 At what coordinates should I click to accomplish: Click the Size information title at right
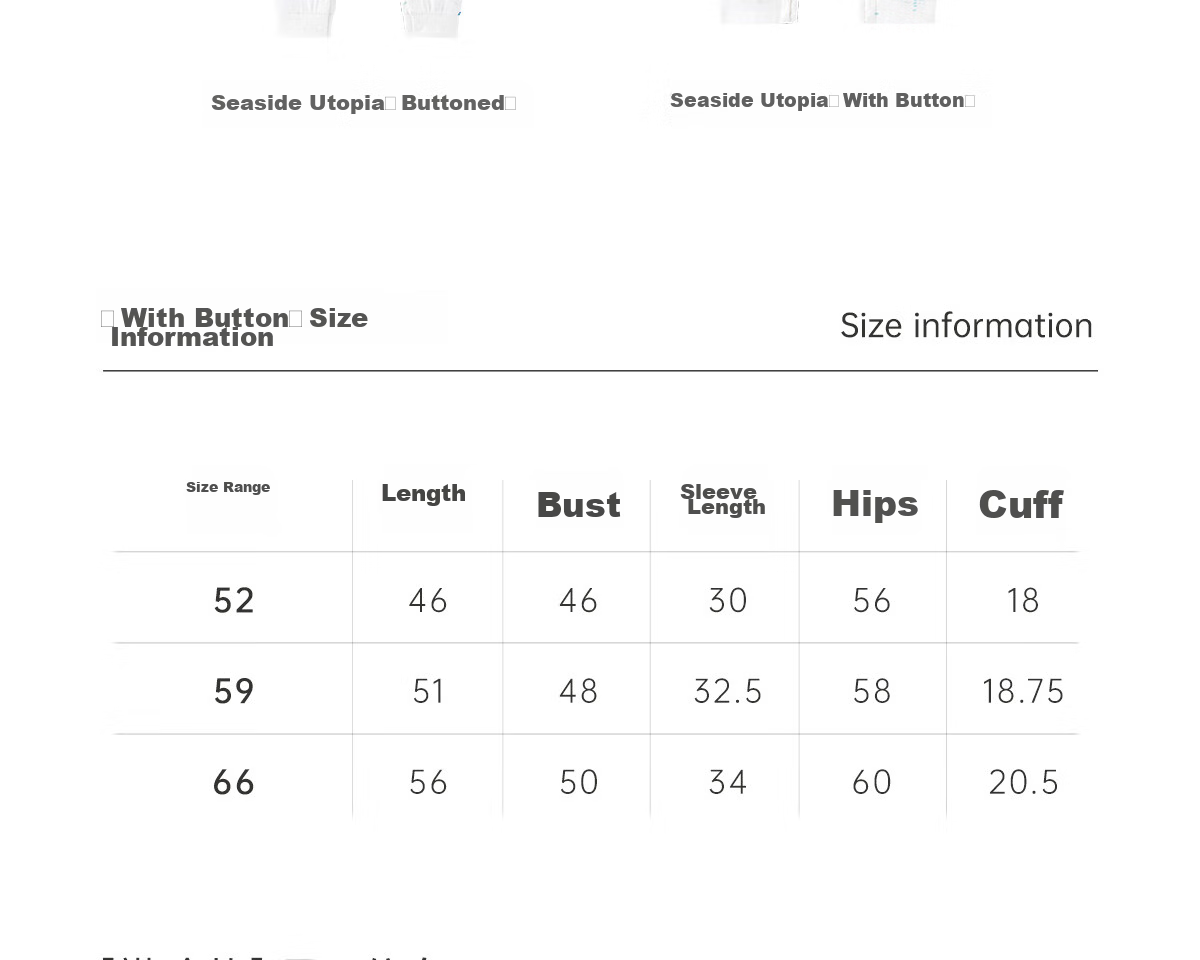[x=966, y=325]
